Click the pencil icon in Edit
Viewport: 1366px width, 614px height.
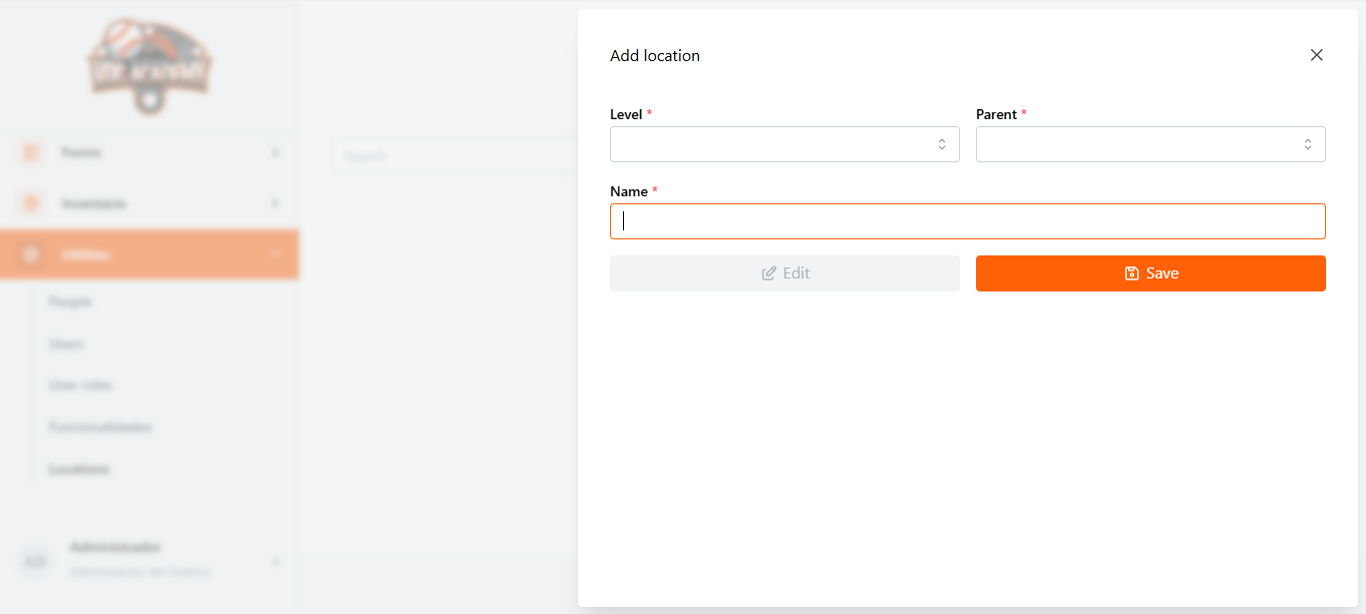pyautogui.click(x=769, y=273)
